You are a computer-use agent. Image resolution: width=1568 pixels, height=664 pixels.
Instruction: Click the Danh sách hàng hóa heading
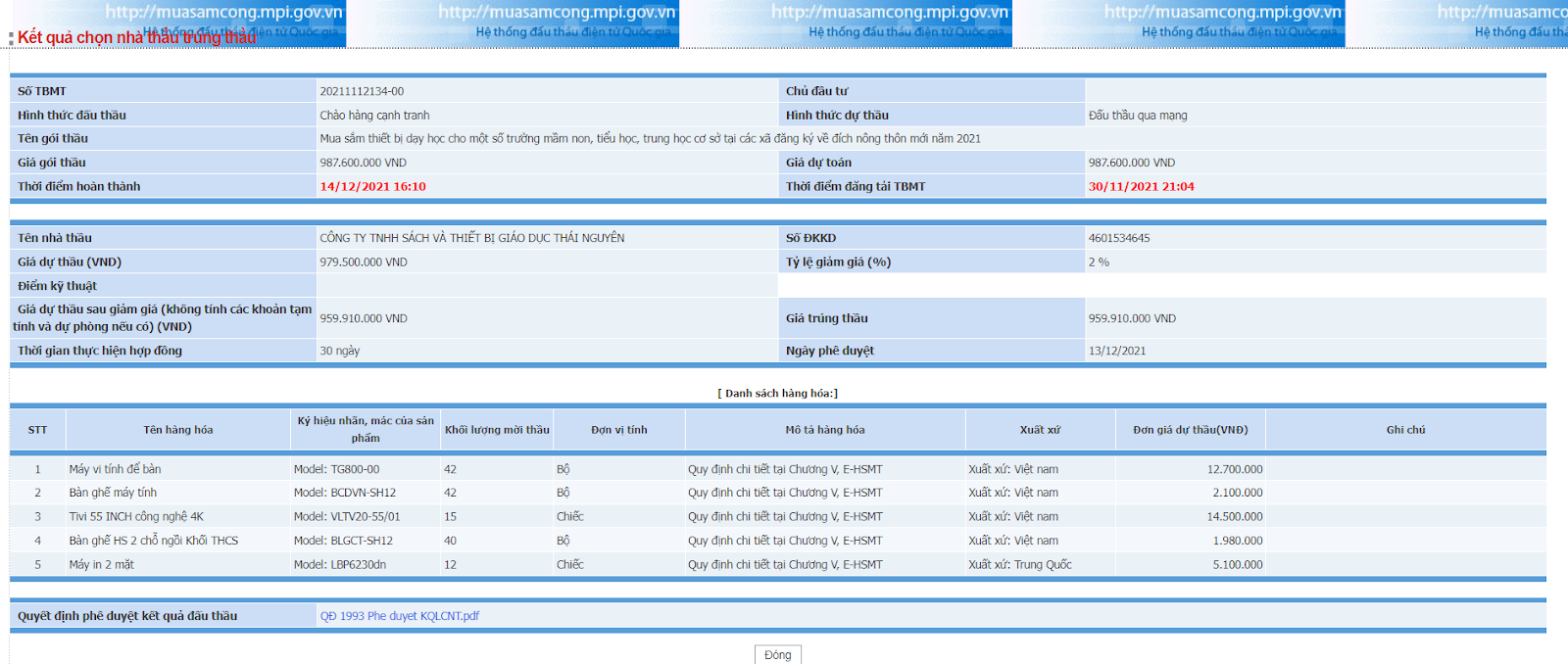pyautogui.click(x=777, y=393)
